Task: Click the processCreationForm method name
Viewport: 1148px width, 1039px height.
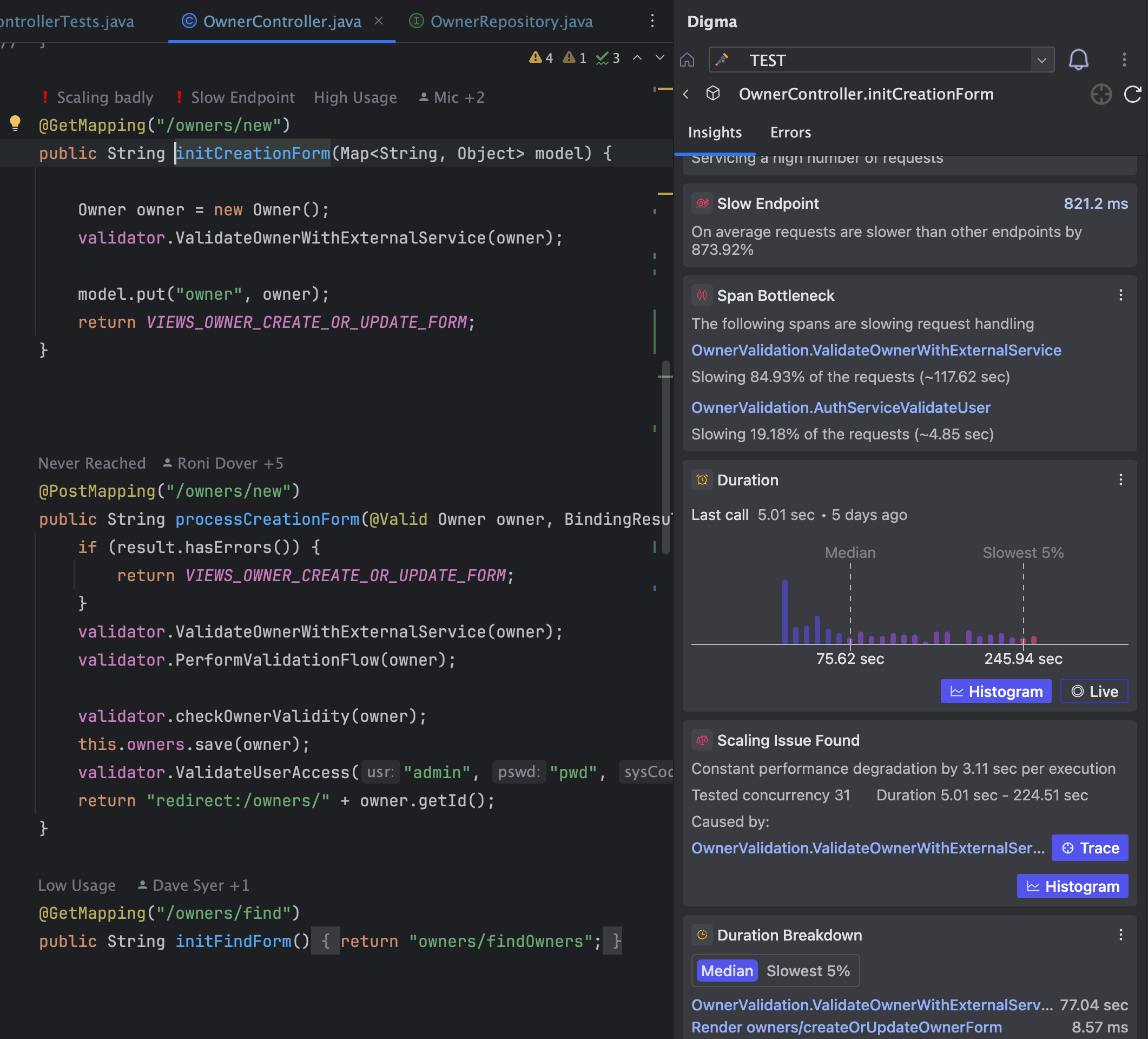Action: [x=267, y=519]
